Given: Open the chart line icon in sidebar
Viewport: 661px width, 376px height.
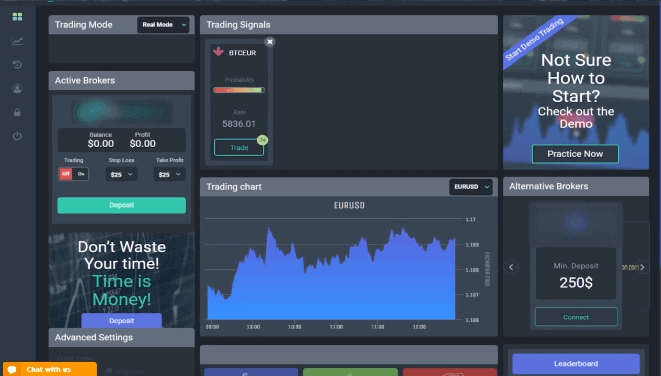Looking at the screenshot, I should coord(17,41).
